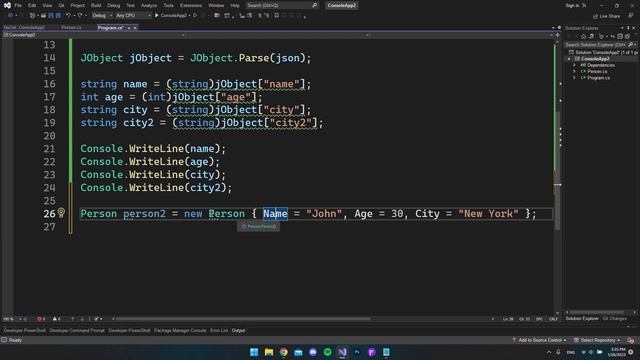Click Solution Explorer home icon

[x=583, y=36]
